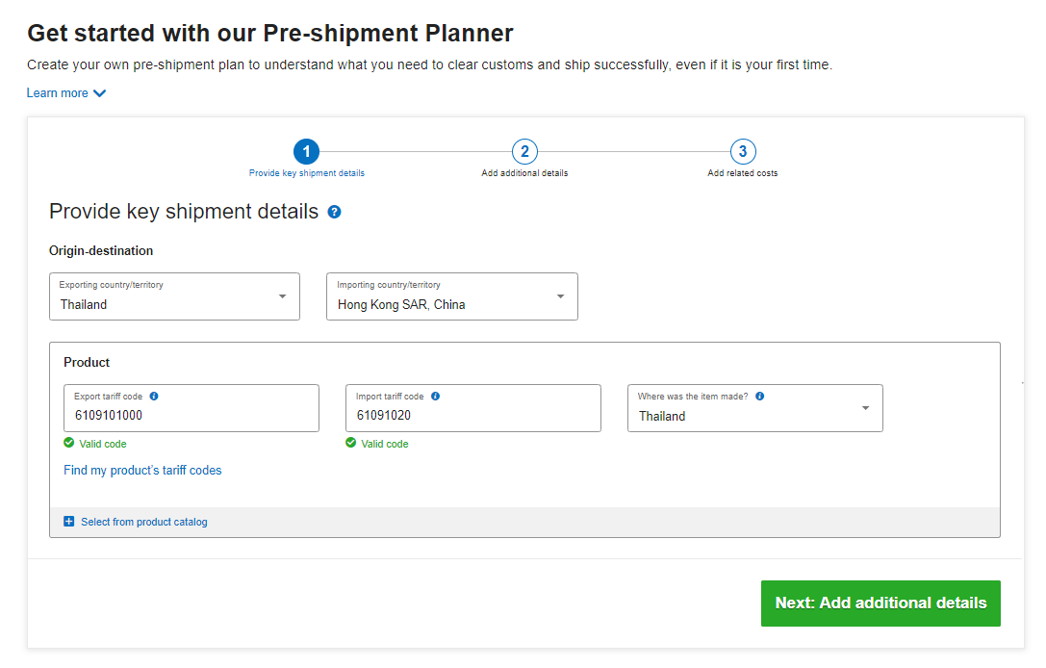The width and height of the screenshot is (1046, 668).
Task: Open the Where was the item made dropdown
Action: click(865, 408)
